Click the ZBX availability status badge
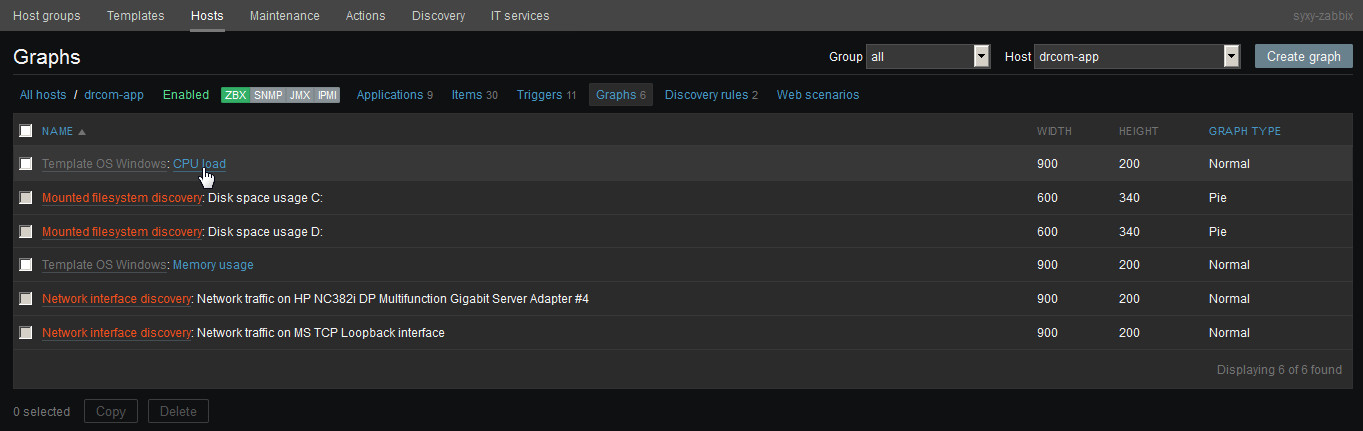Viewport: 1363px width, 431px height. point(235,95)
